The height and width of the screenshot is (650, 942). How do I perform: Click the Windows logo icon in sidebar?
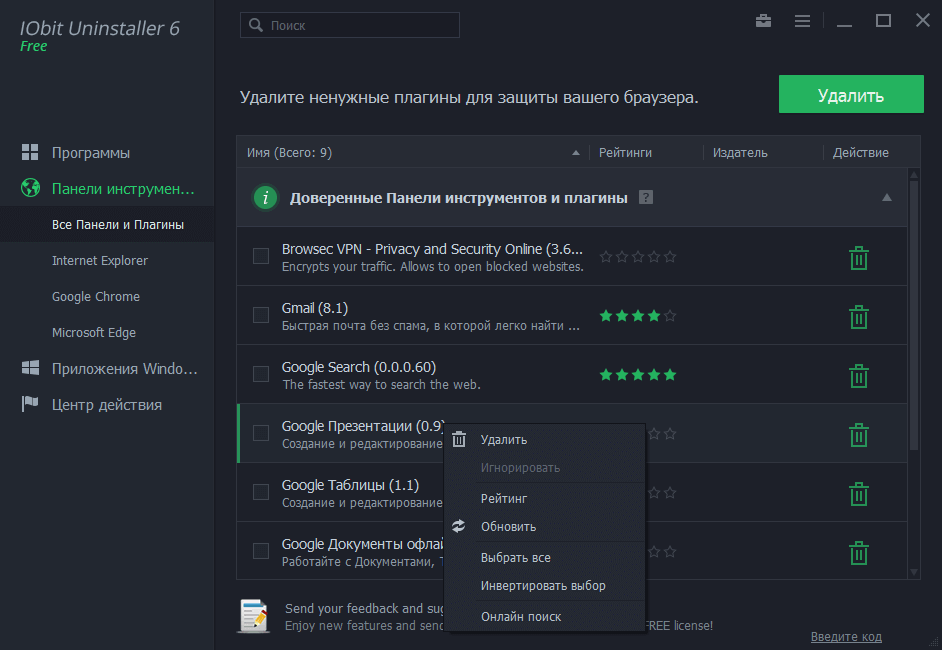coord(30,368)
